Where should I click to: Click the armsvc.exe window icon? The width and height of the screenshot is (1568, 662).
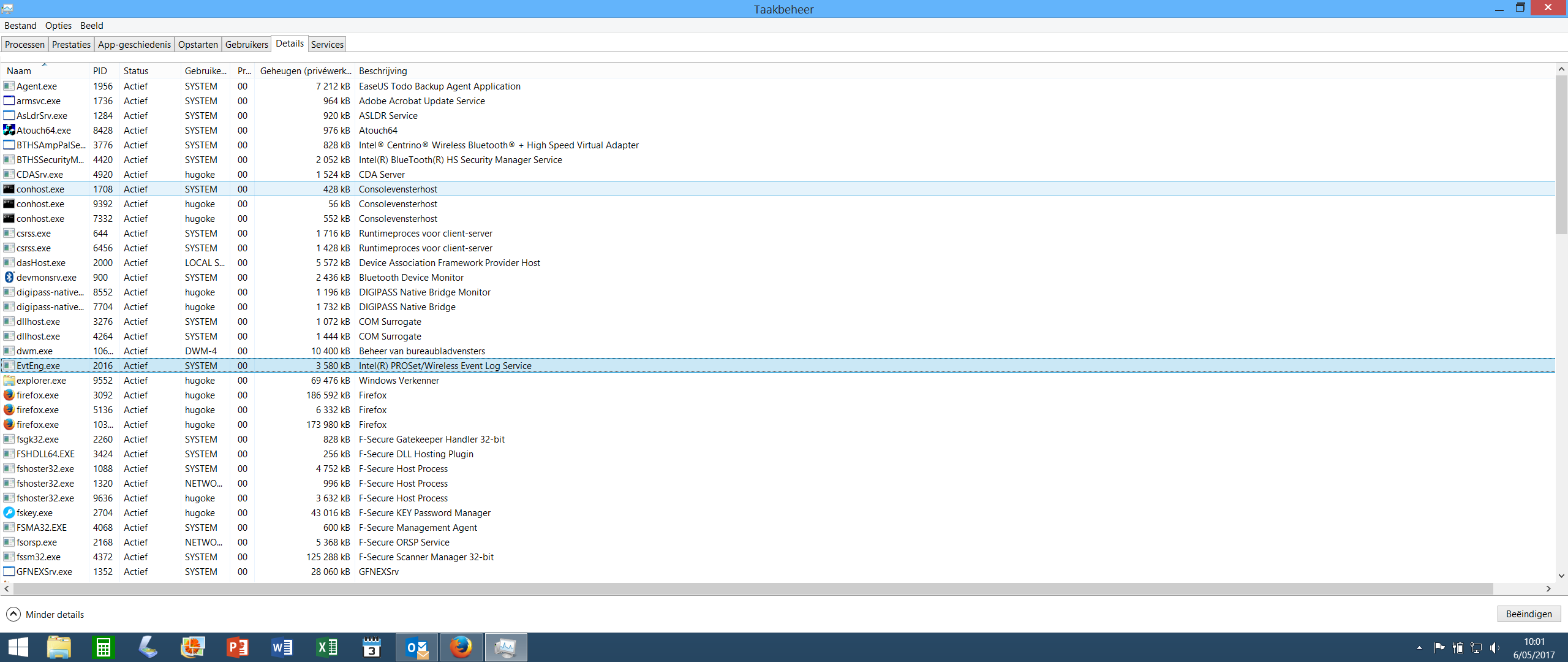[x=9, y=101]
